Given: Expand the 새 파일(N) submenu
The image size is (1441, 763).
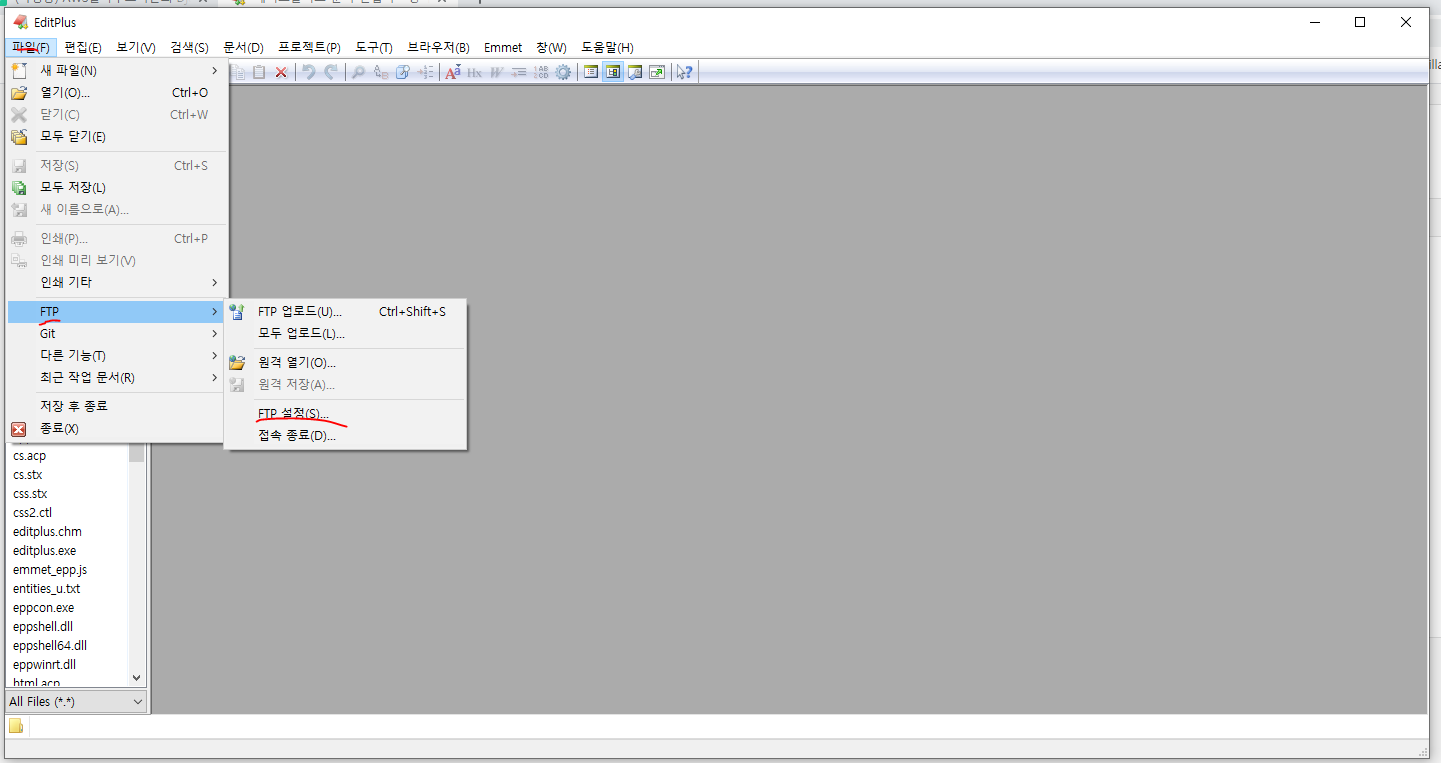Looking at the screenshot, I should [x=115, y=70].
